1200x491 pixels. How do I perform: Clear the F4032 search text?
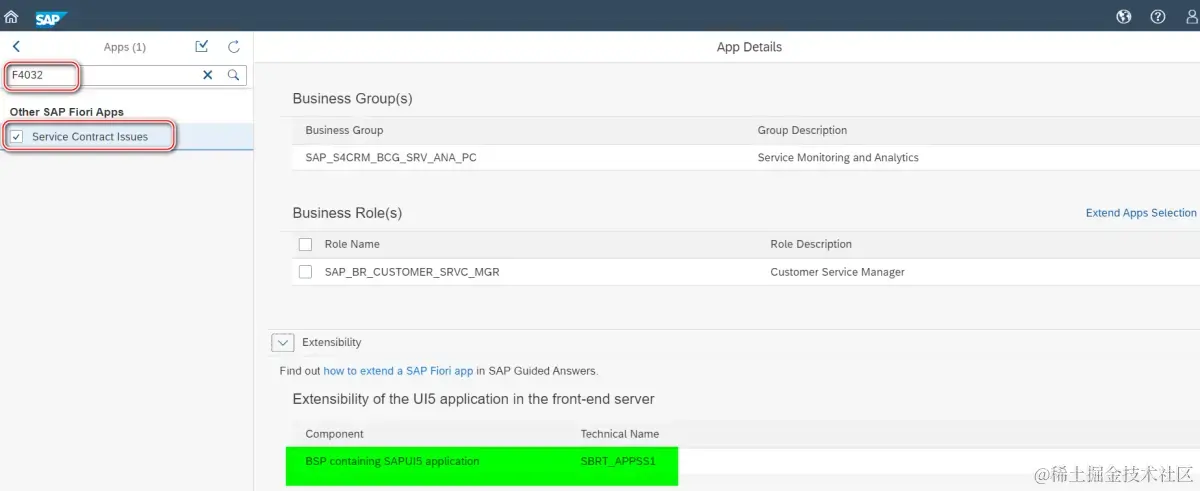point(208,75)
